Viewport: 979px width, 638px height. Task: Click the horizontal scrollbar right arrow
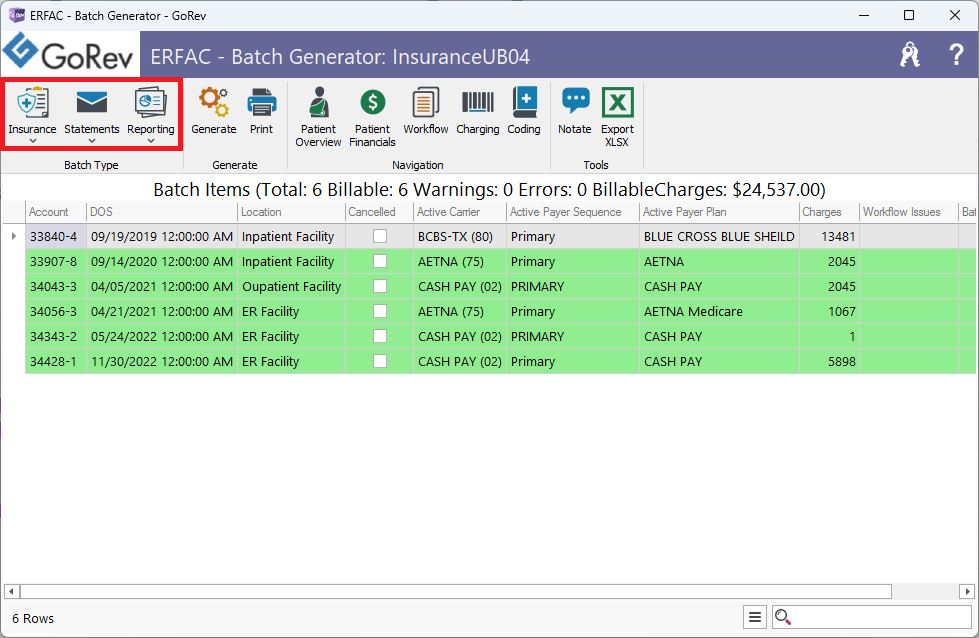967,591
